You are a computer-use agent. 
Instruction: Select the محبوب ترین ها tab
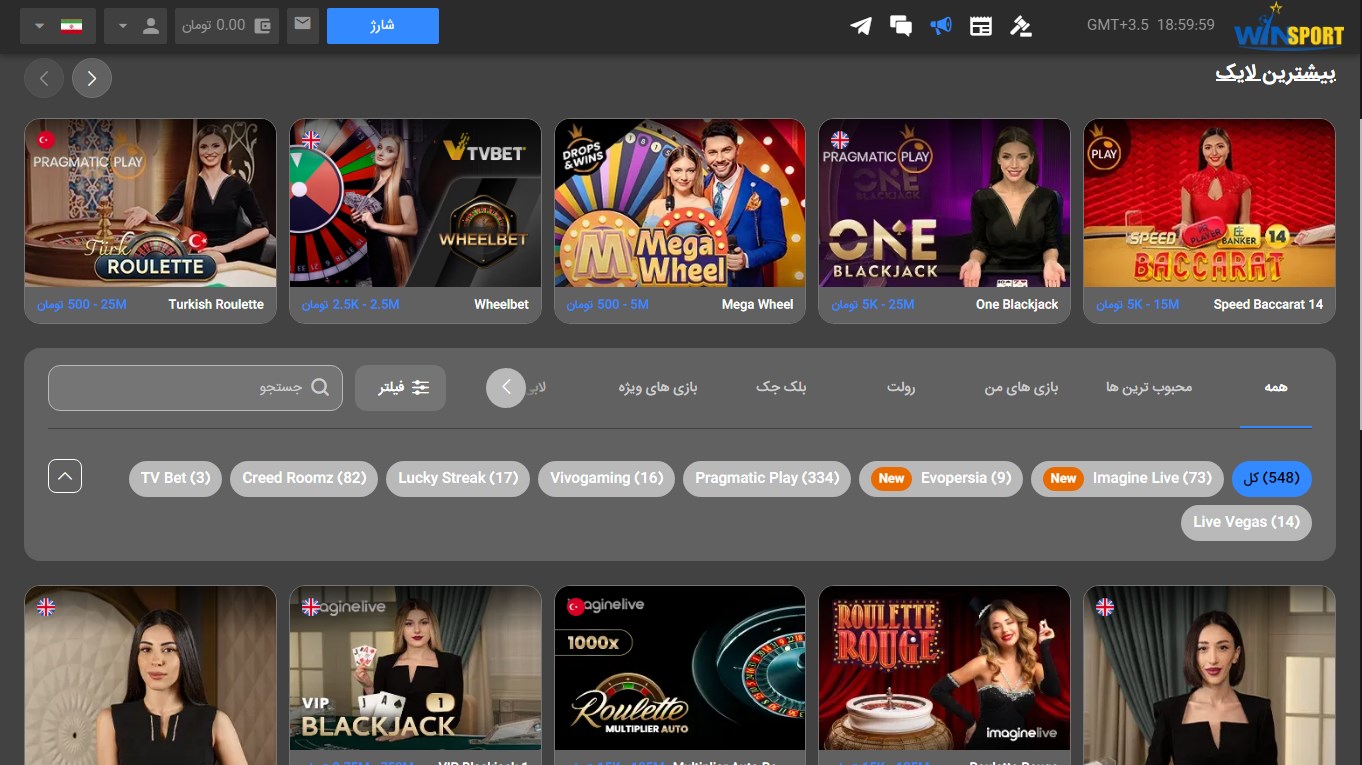tap(1149, 387)
